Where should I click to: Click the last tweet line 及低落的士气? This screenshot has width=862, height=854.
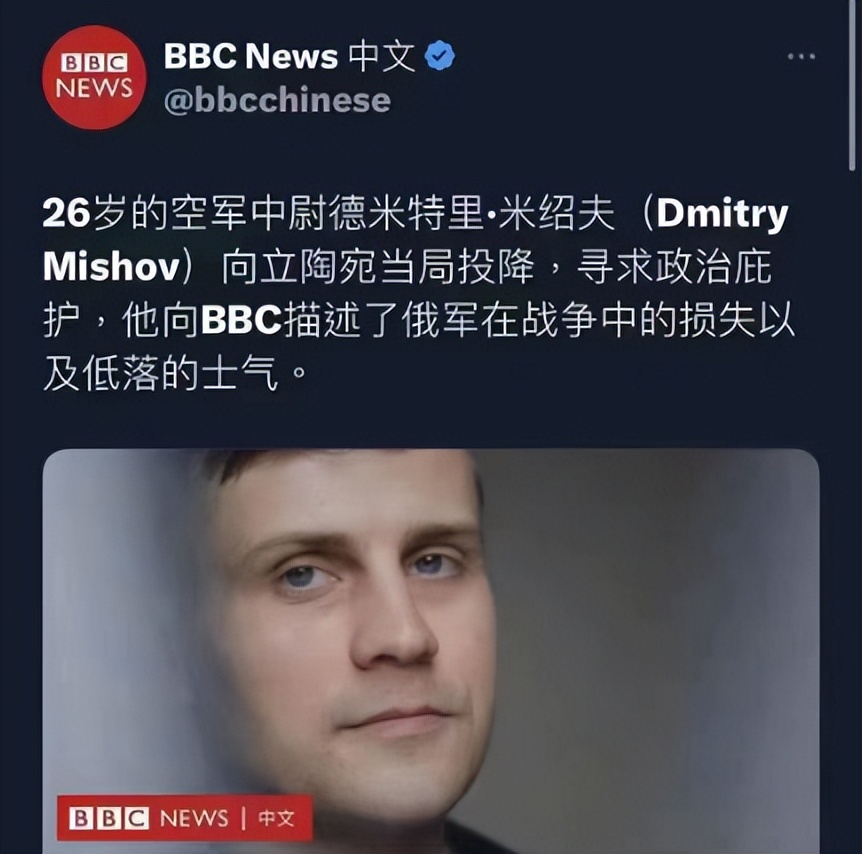click(x=161, y=373)
